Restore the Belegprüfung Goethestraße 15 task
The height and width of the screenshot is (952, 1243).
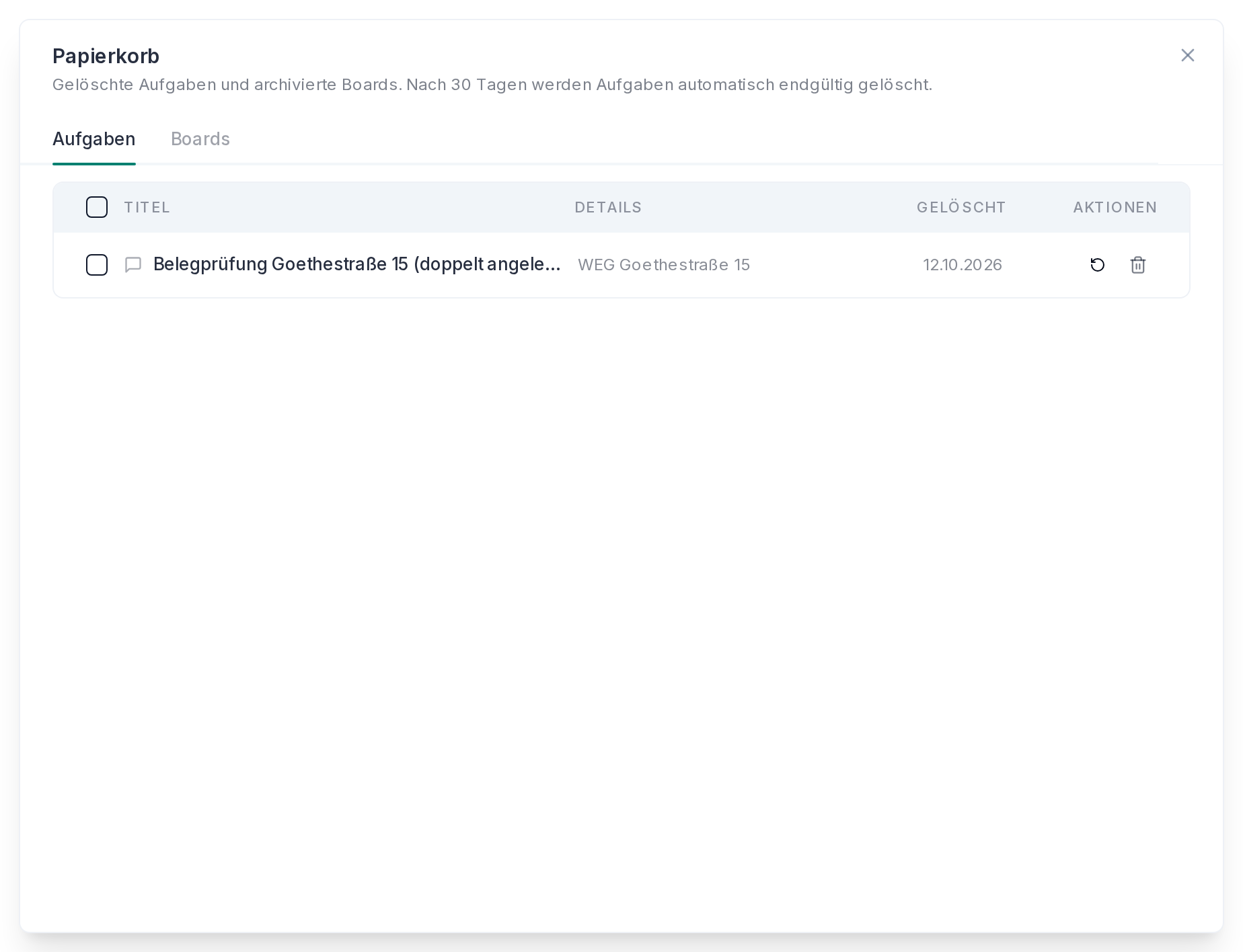(x=1097, y=265)
